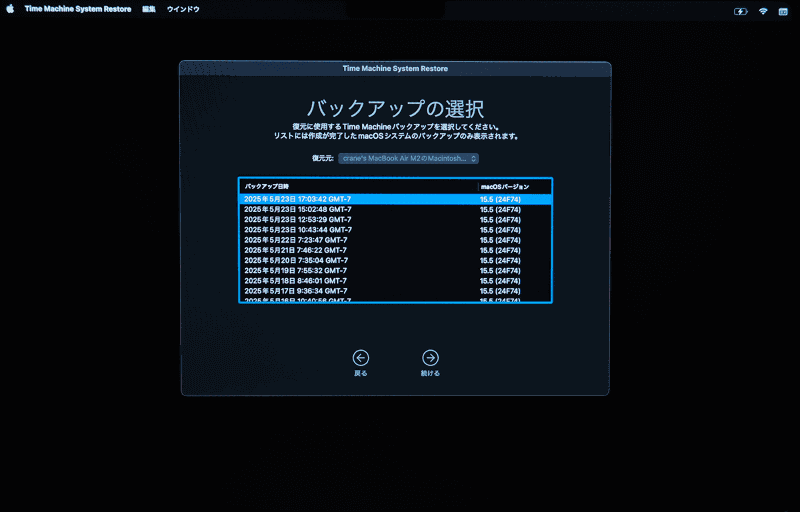Select backup 2025年5月20日 7:35:04 GMT-7
The height and width of the screenshot is (512, 800).
click(395, 261)
